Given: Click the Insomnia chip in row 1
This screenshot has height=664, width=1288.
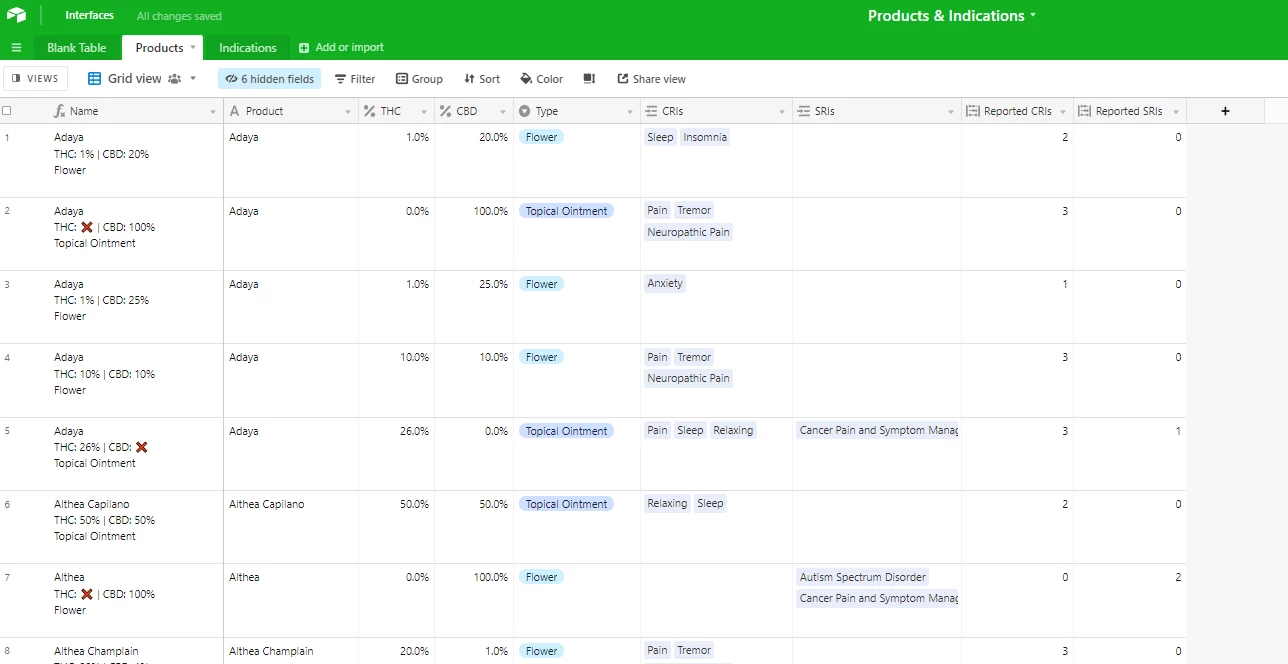Looking at the screenshot, I should tap(705, 137).
